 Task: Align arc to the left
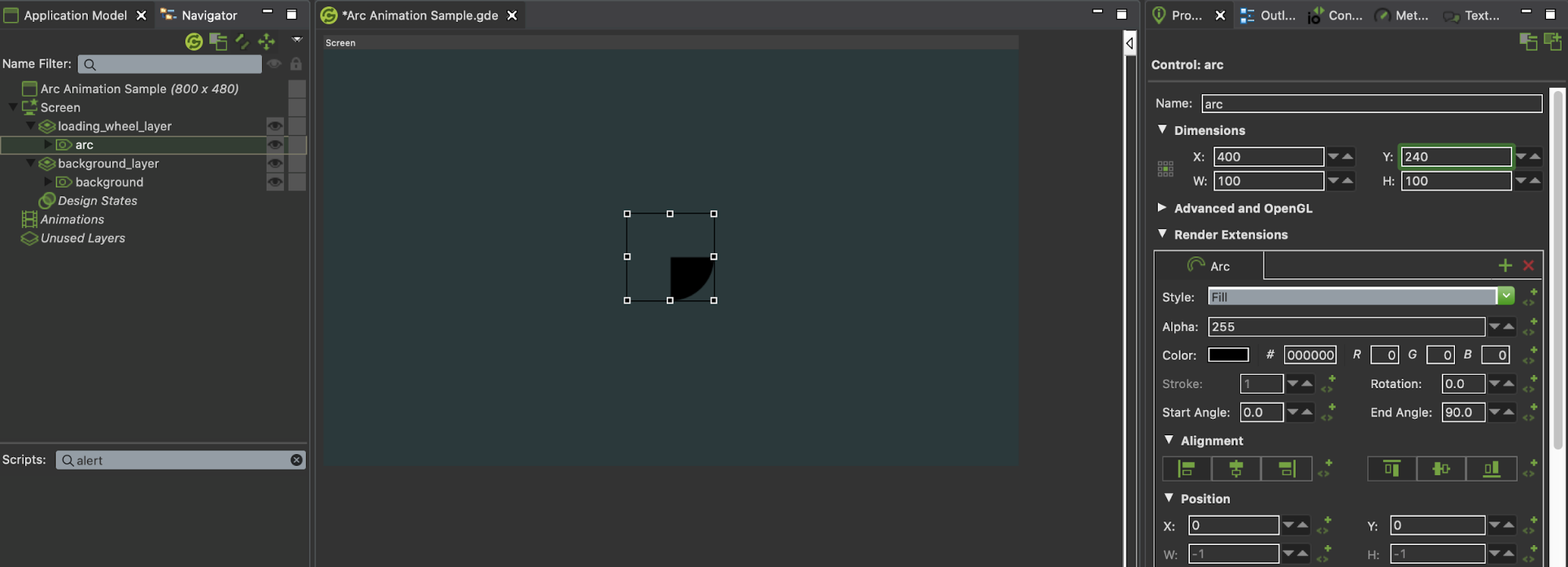coord(1187,469)
